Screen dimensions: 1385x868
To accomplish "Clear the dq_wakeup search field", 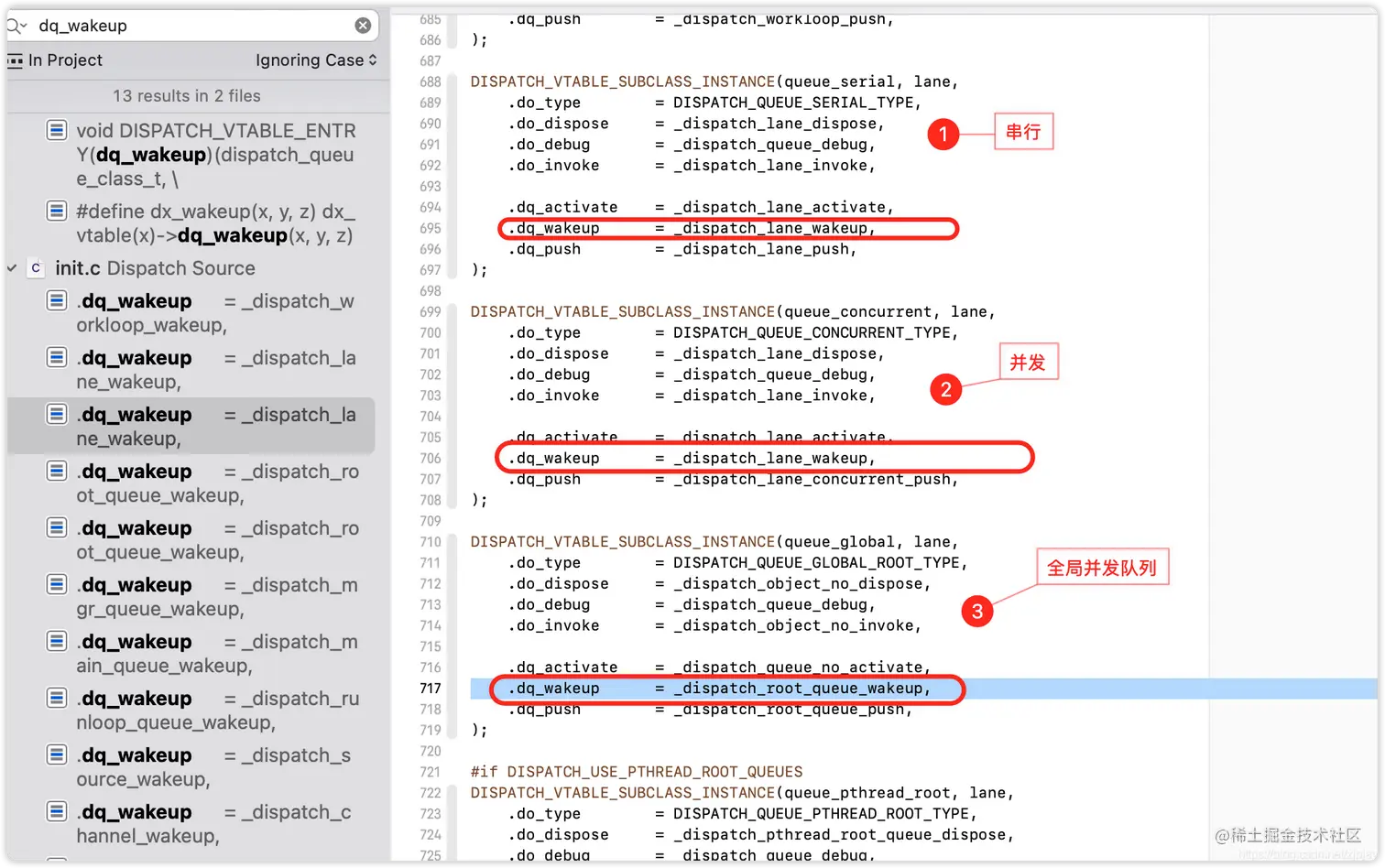I will click(x=363, y=26).
